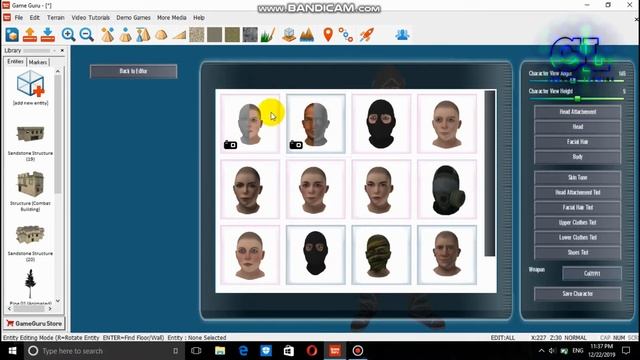
Task: Click the Head Attachment Tint button
Action: pos(578,193)
